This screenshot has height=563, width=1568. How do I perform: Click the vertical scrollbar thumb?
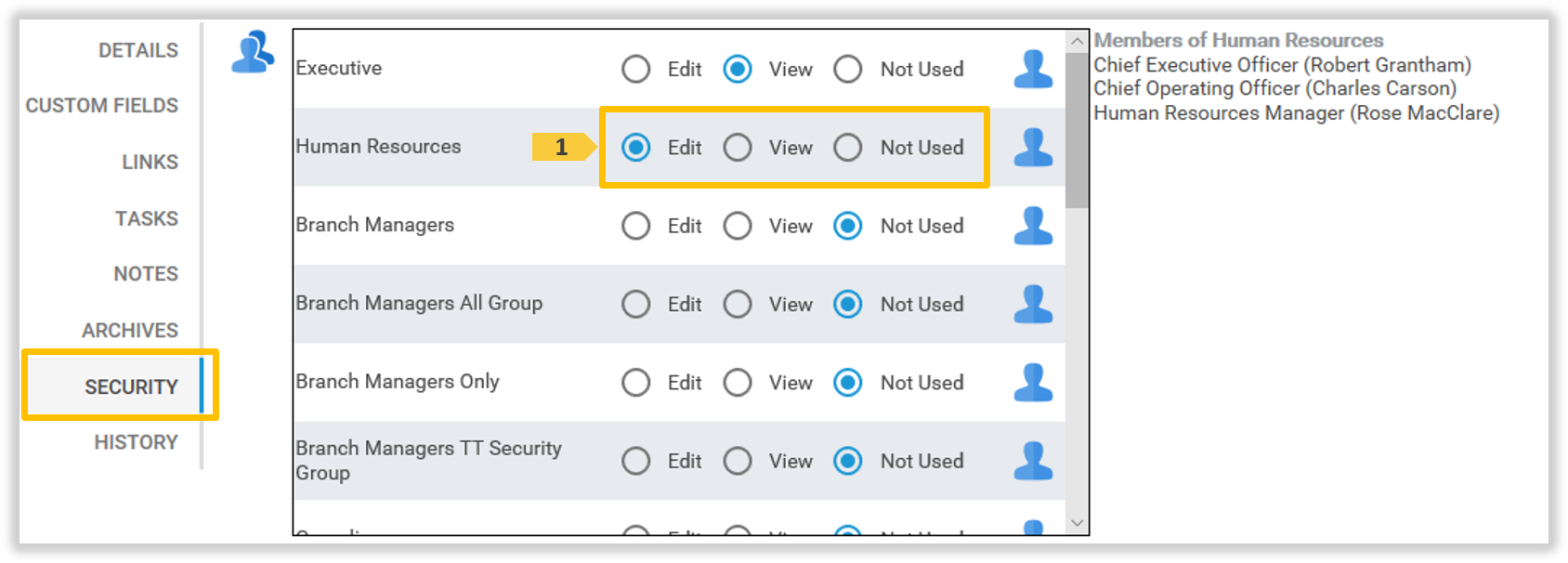tap(1077, 130)
